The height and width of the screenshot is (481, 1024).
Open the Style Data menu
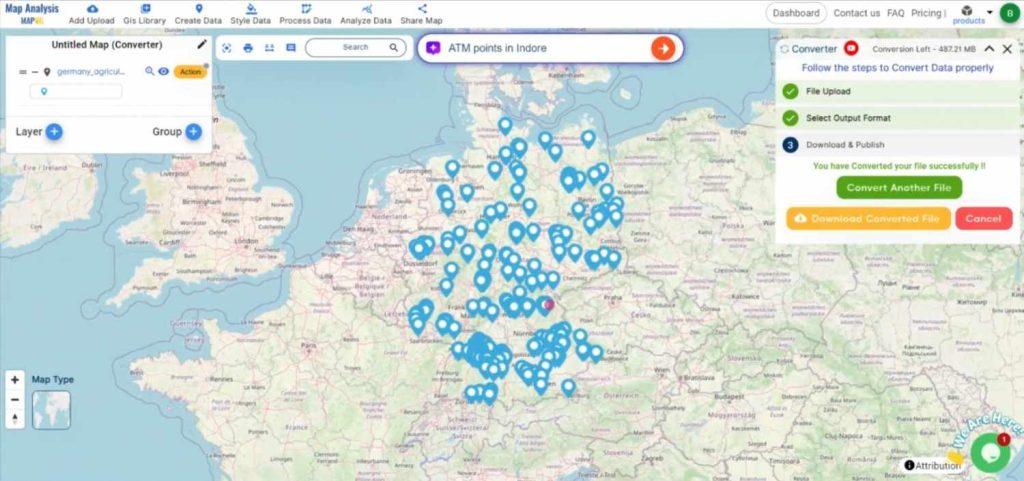tap(250, 14)
